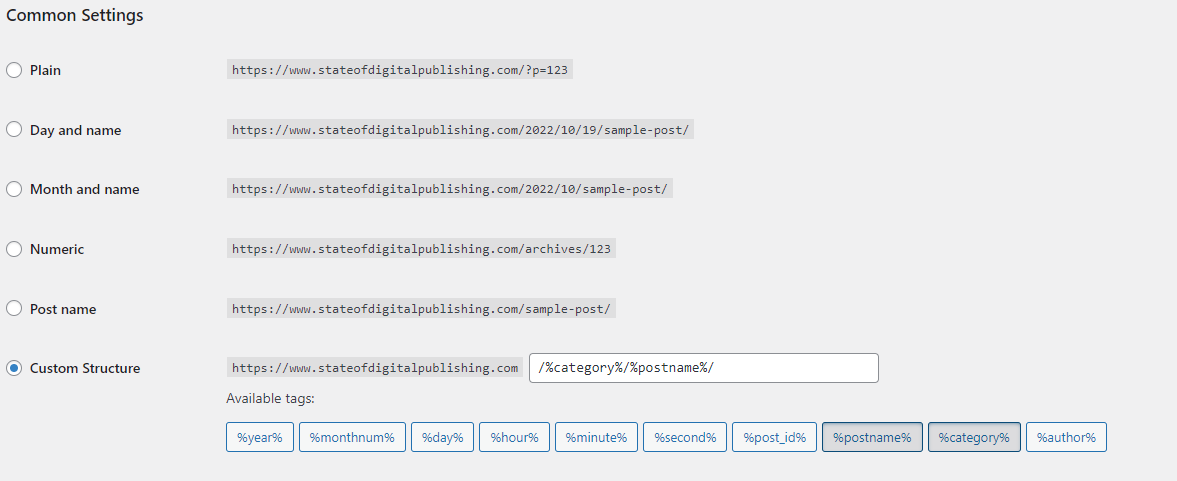The height and width of the screenshot is (481, 1177).
Task: Remove the active %postname% tag
Action: click(872, 437)
